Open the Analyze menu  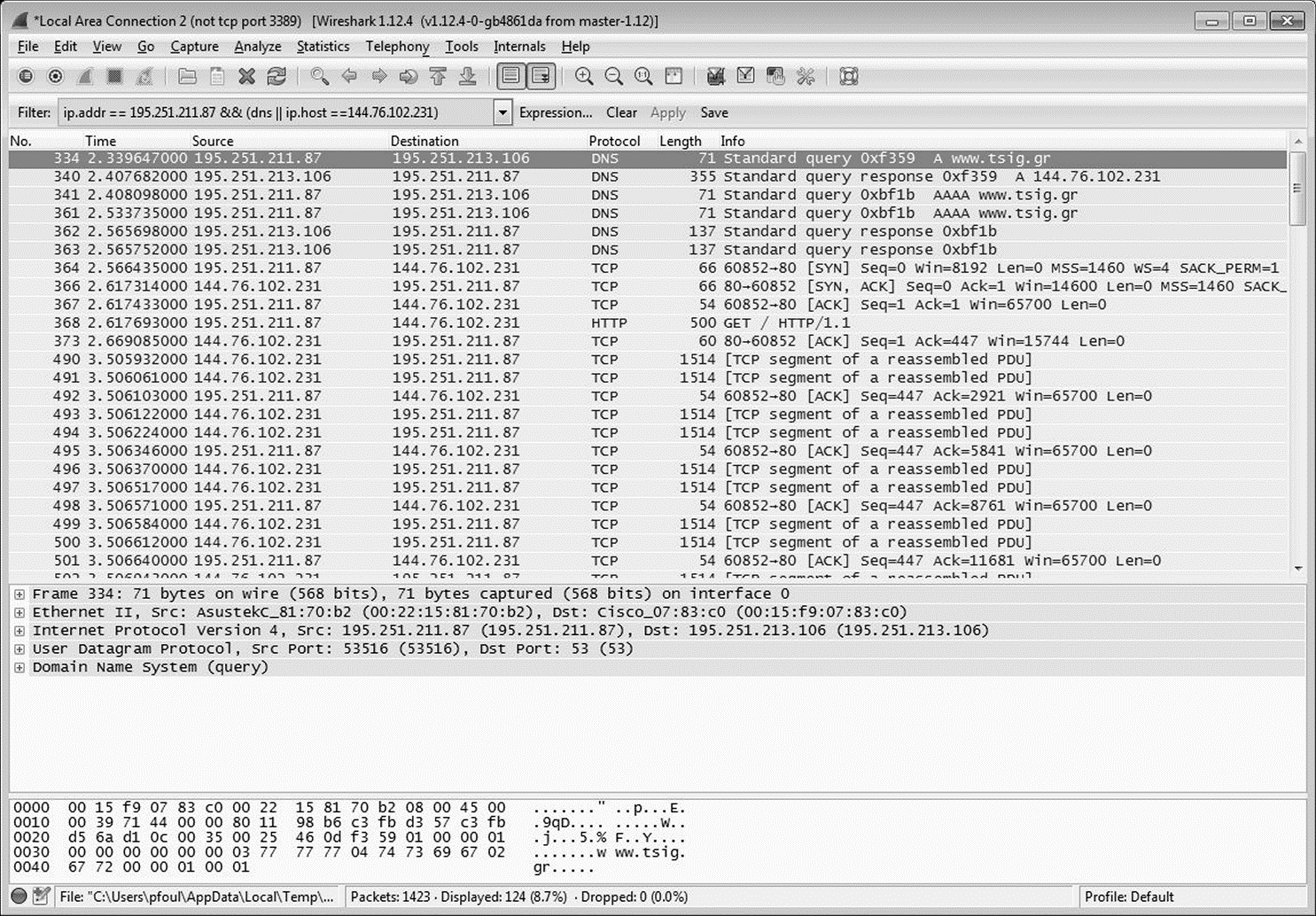point(257,46)
